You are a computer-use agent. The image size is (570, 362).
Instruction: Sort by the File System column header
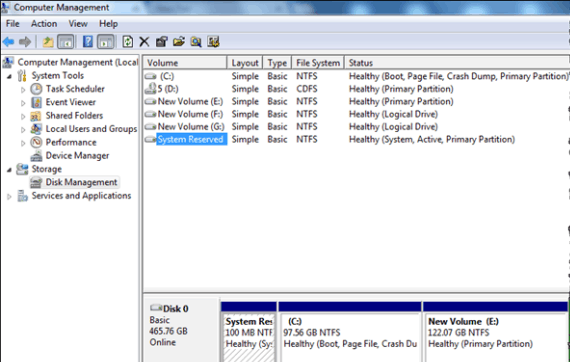318,63
